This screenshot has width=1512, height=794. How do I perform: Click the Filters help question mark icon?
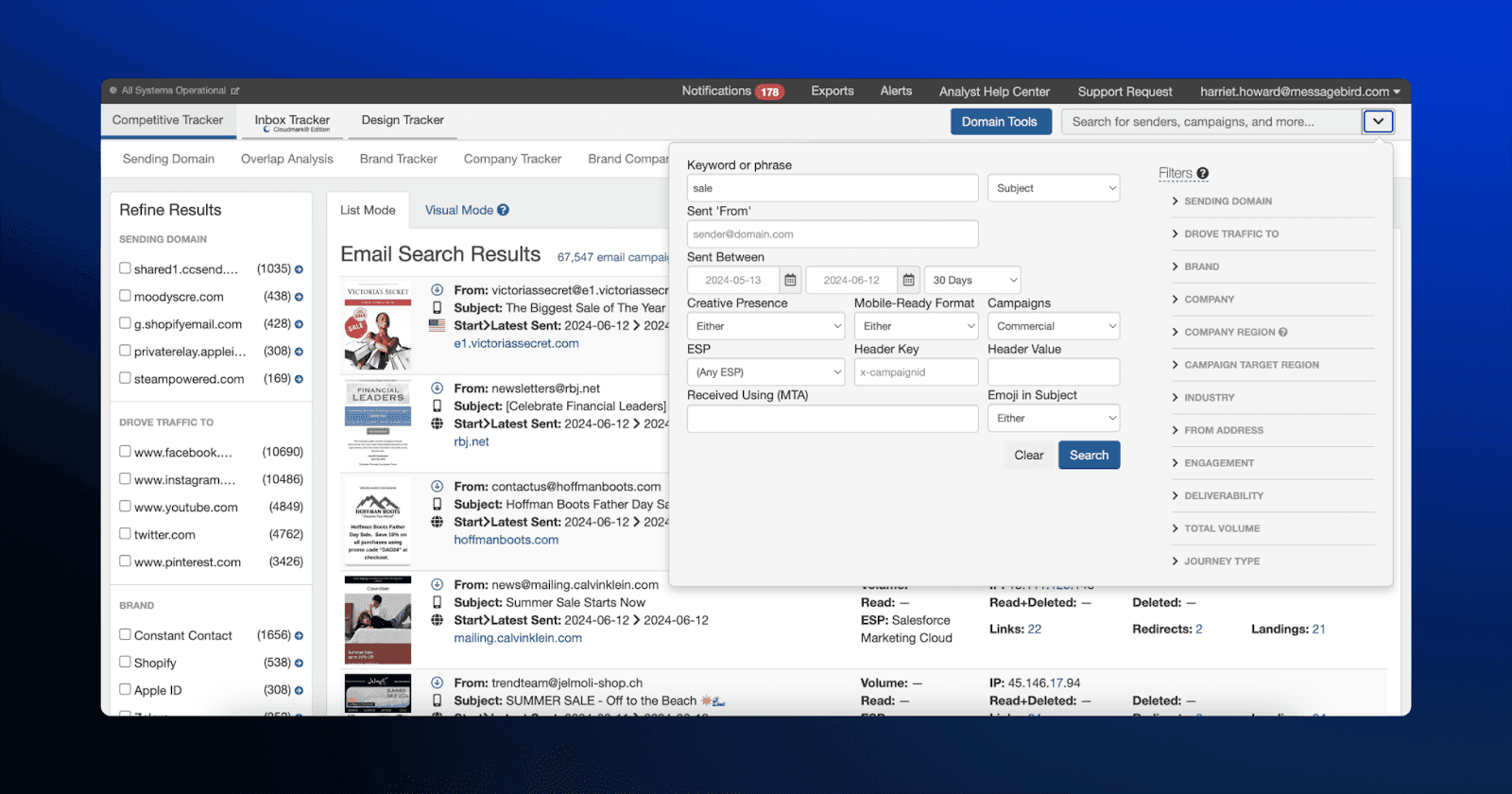1203,173
